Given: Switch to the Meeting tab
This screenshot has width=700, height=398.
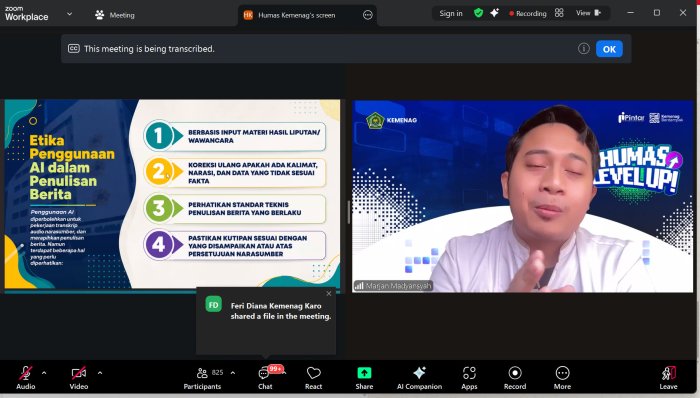Looking at the screenshot, I should coord(115,15).
